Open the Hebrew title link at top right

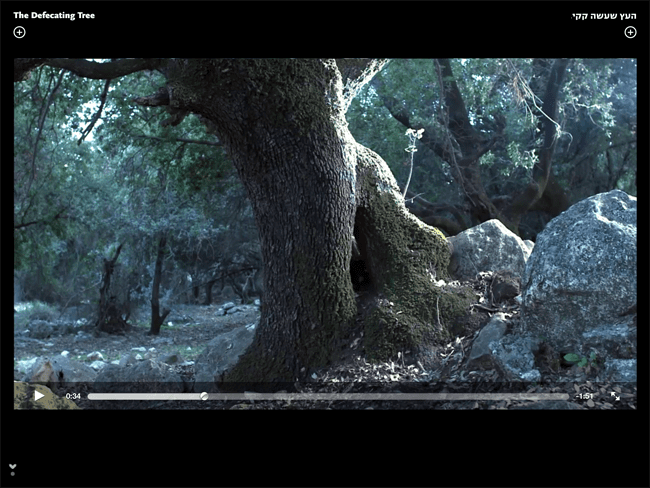tap(604, 15)
